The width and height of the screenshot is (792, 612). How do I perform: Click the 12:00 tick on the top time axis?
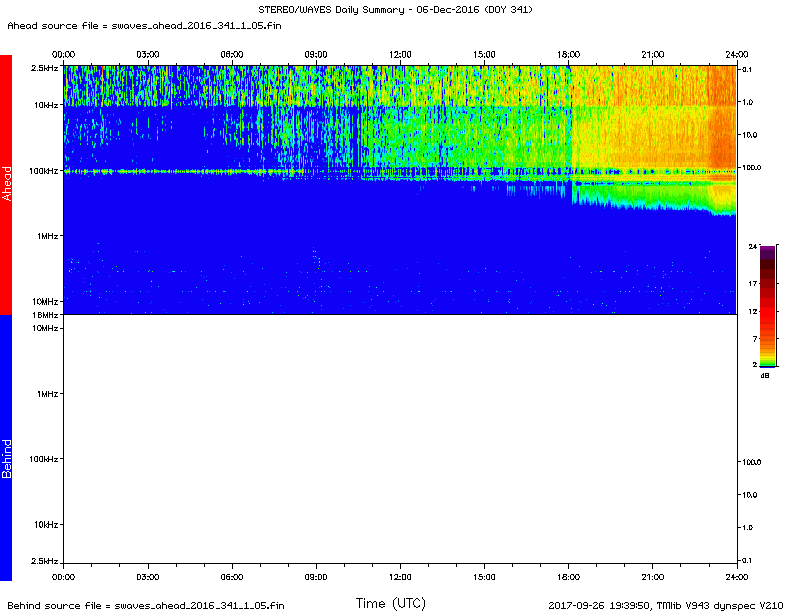click(400, 63)
